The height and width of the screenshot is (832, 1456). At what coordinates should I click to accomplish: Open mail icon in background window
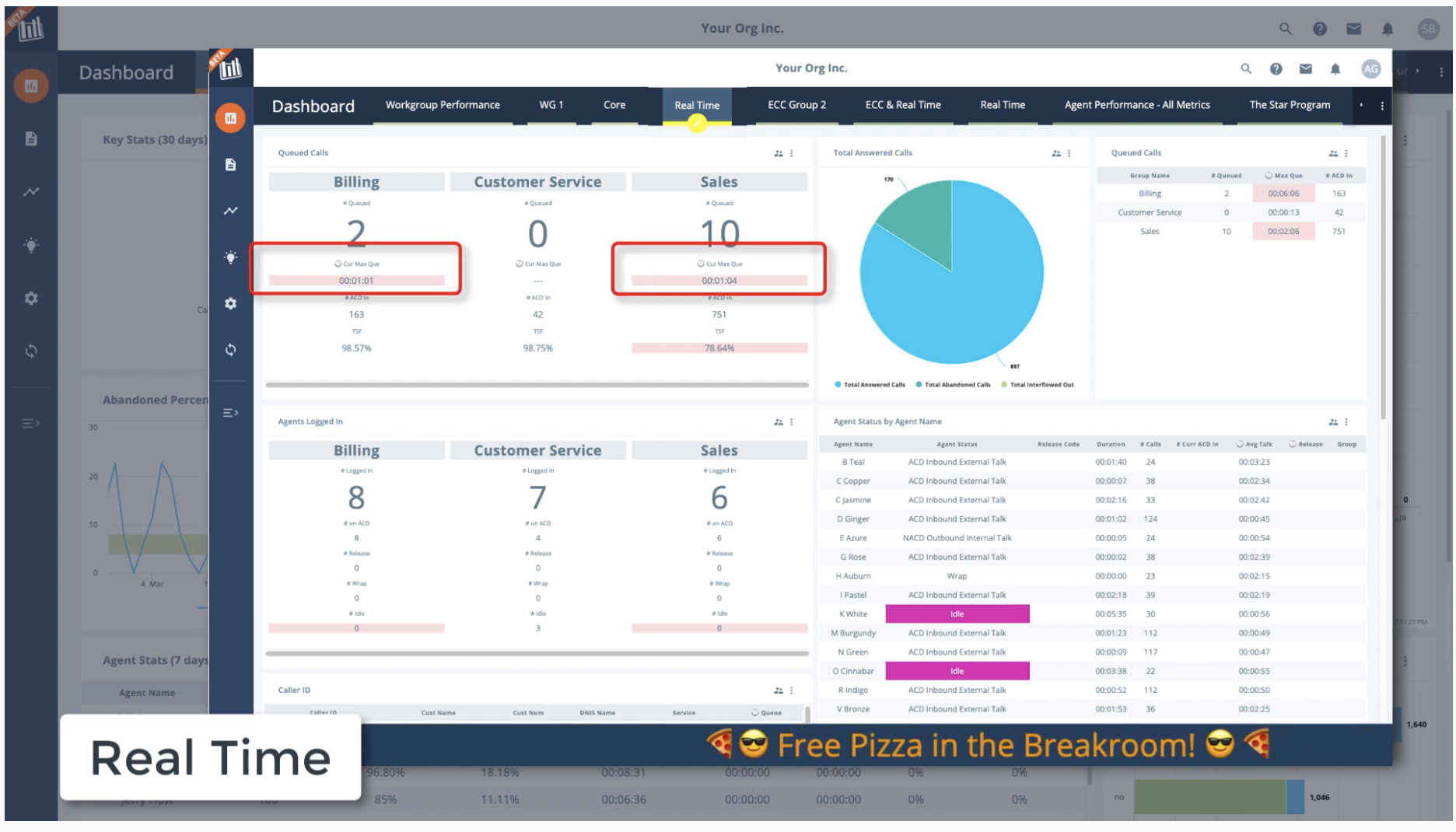click(1353, 29)
